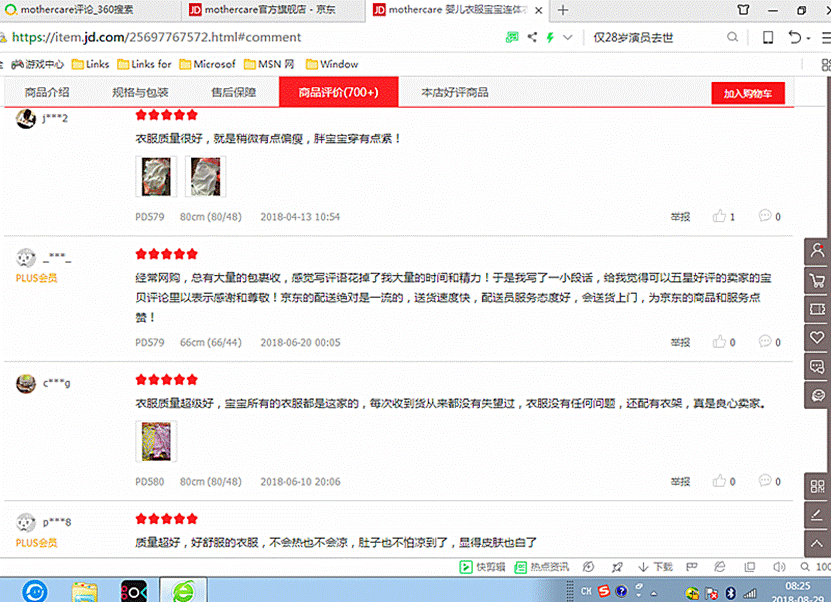Click the address bar URL field

tap(250, 38)
